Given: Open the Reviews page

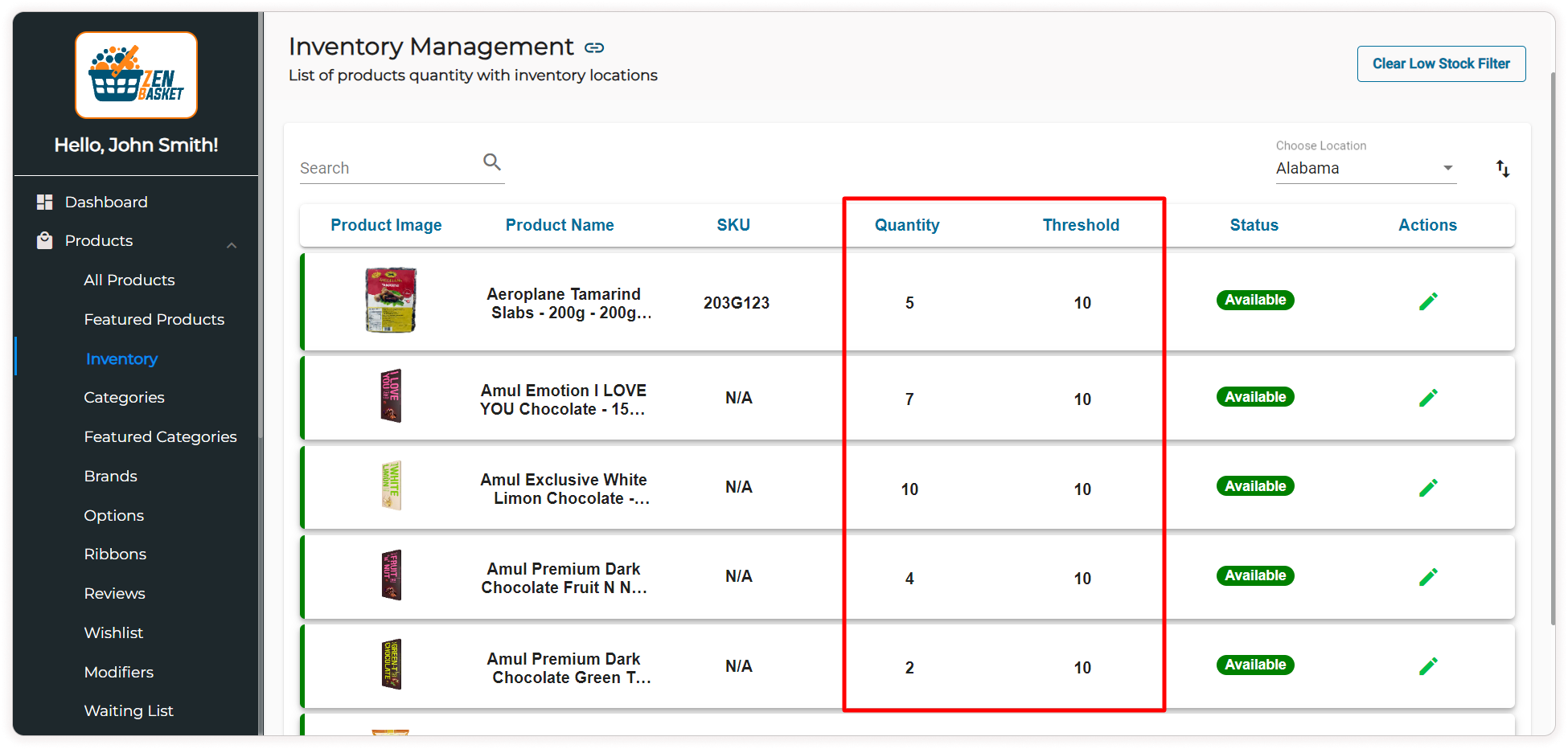Looking at the screenshot, I should (114, 593).
